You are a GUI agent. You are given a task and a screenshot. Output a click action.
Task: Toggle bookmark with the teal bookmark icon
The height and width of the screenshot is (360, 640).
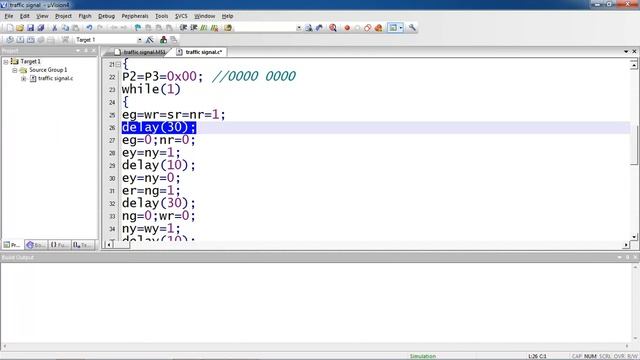pyautogui.click(x=138, y=28)
